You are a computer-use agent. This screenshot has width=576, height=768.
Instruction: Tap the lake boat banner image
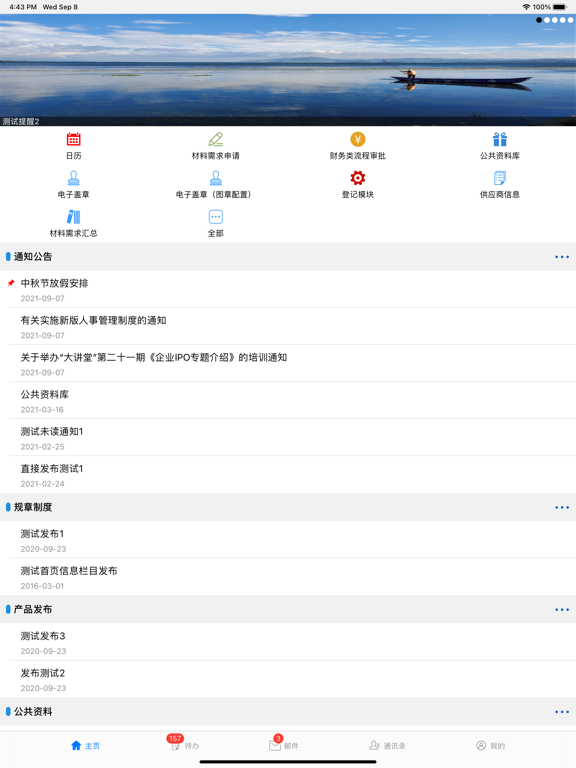[x=288, y=70]
